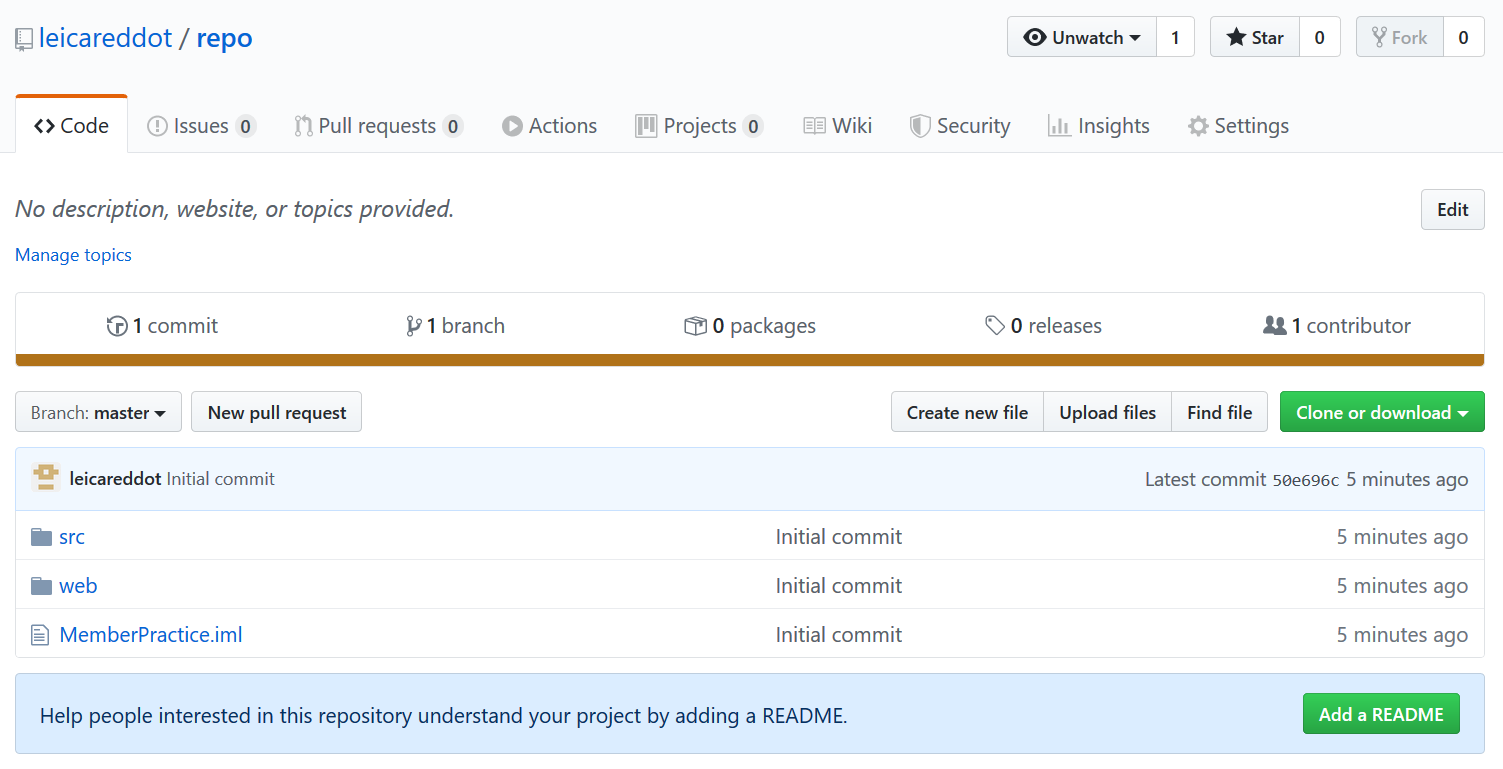Click the Actions play icon
This screenshot has width=1503, height=769.
click(x=512, y=126)
